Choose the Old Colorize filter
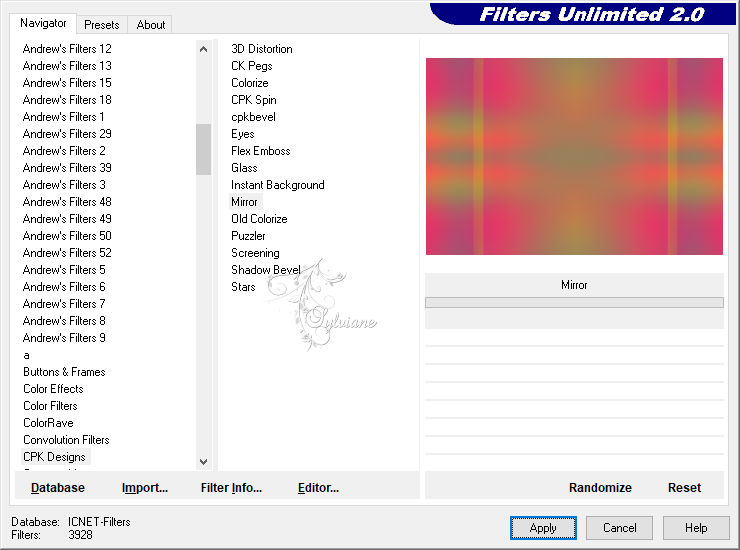 tap(259, 219)
